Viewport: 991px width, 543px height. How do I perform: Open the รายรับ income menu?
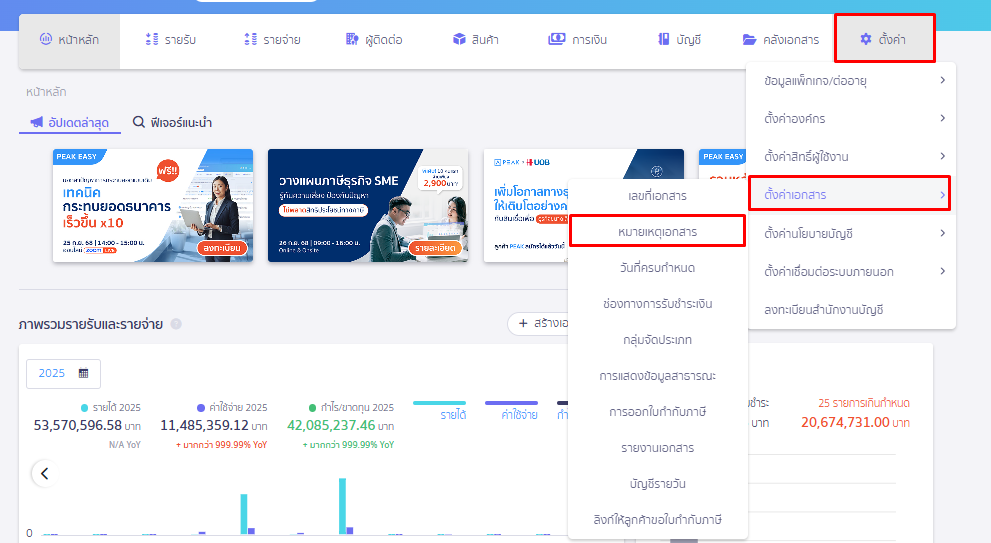[171, 40]
